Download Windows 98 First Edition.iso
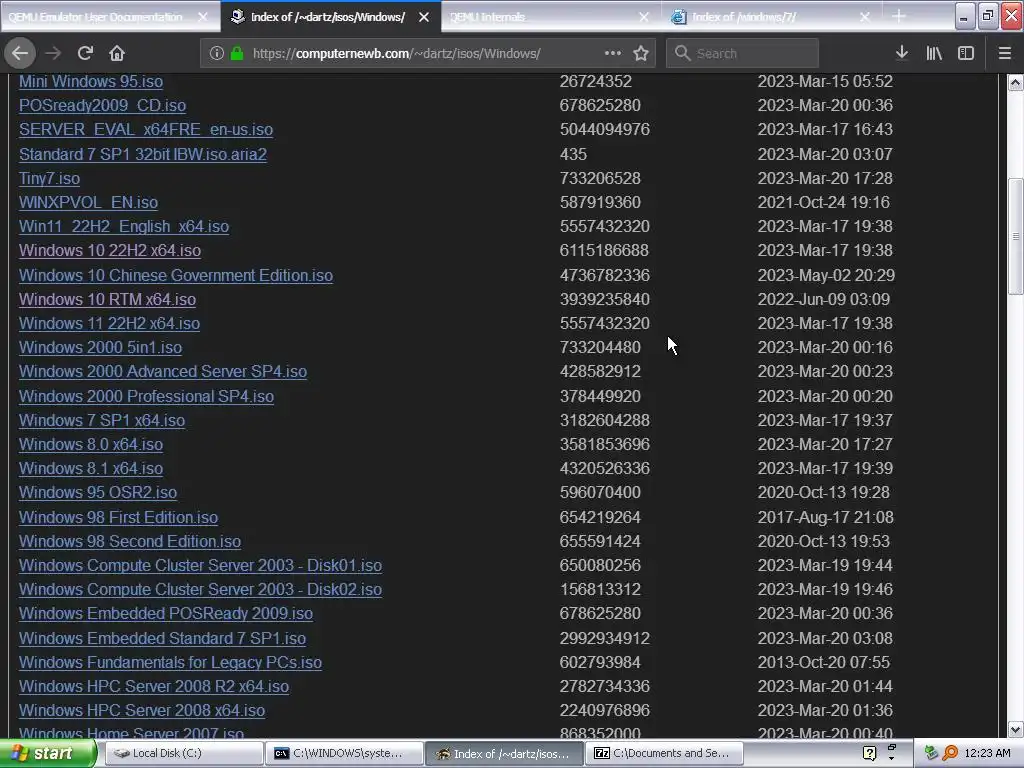The height and width of the screenshot is (768, 1024). (x=118, y=517)
